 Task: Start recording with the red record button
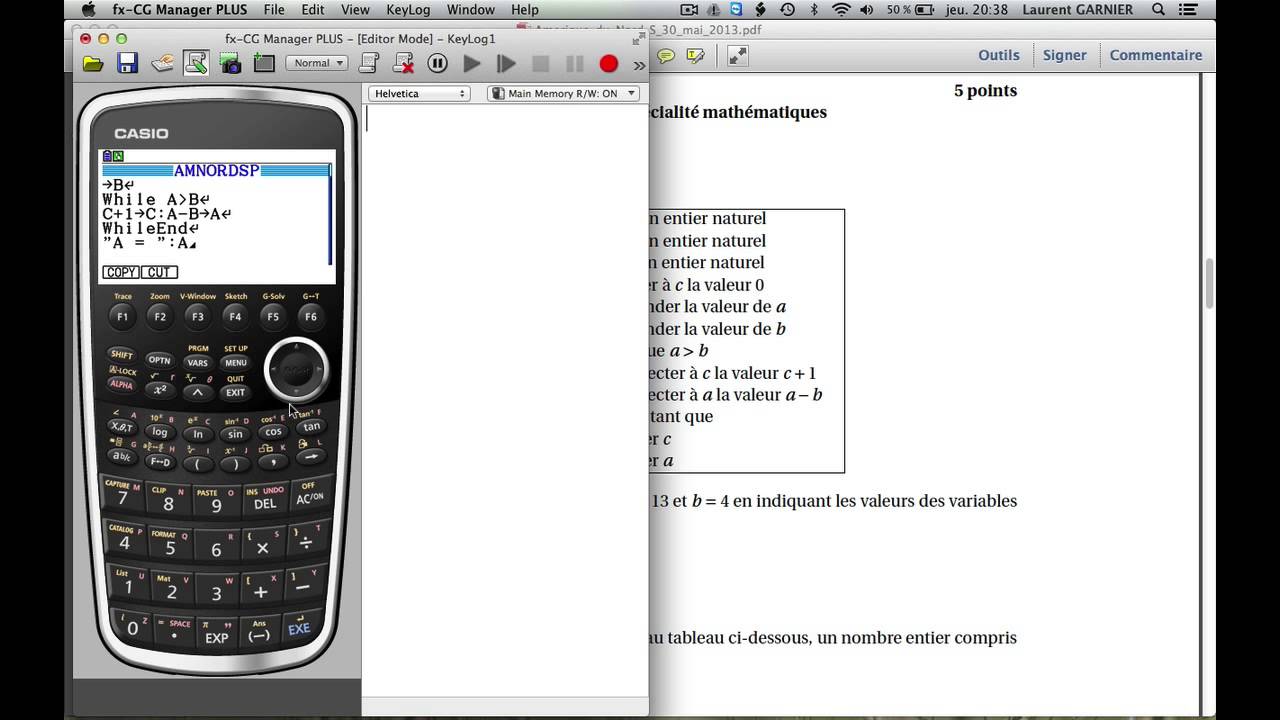click(x=608, y=64)
